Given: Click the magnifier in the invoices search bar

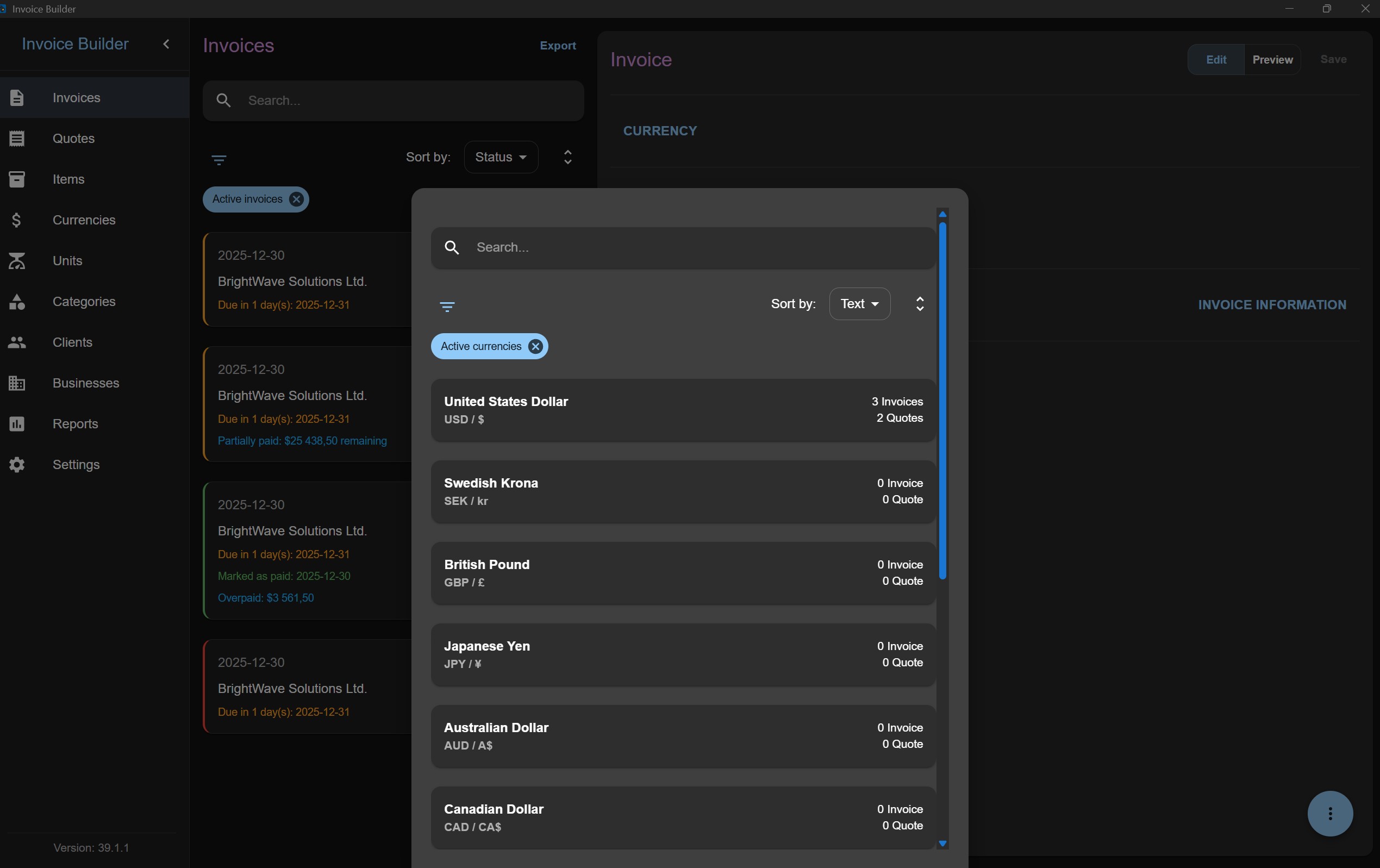Looking at the screenshot, I should (223, 101).
